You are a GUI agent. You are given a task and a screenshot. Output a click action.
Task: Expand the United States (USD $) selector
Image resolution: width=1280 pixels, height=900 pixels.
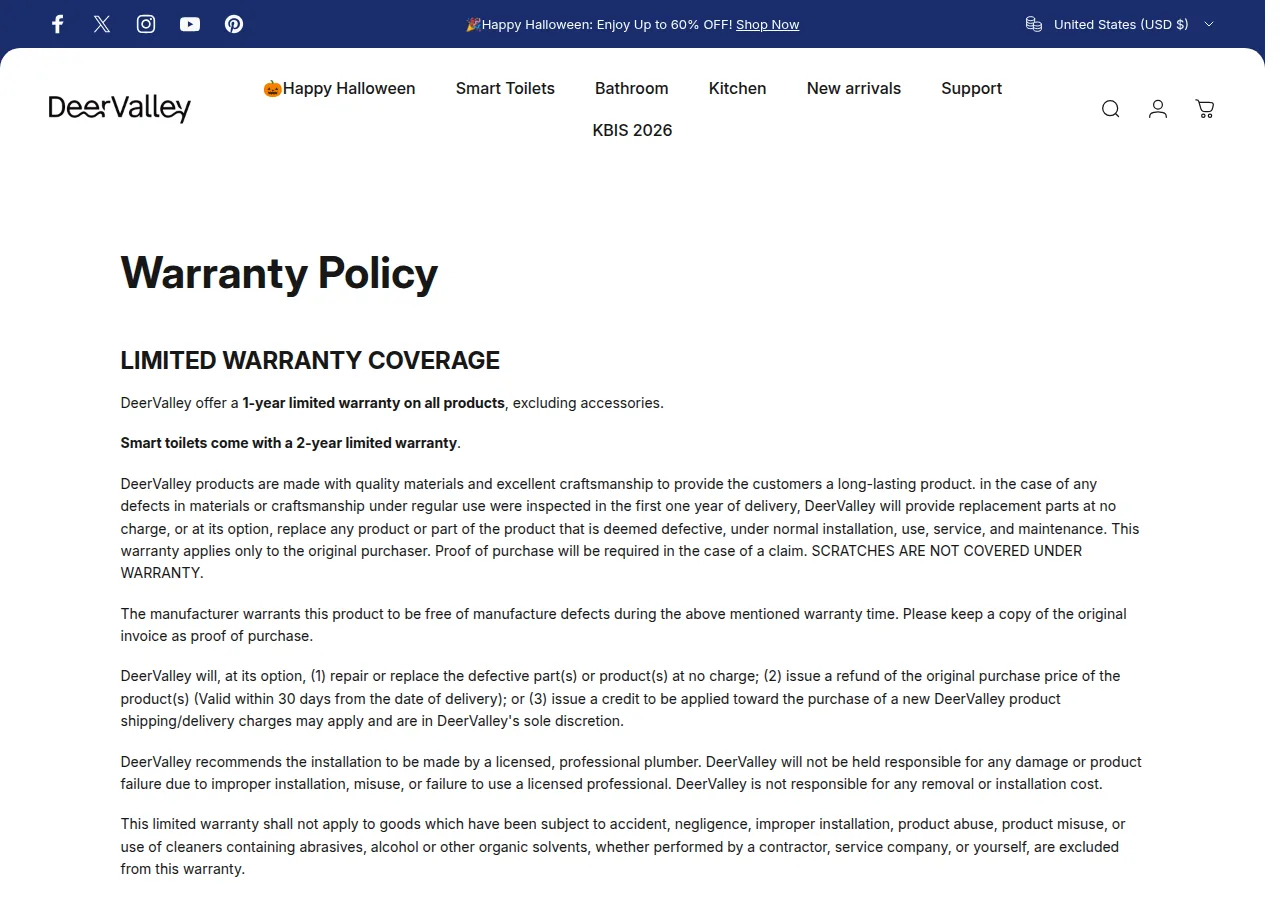click(x=1120, y=24)
